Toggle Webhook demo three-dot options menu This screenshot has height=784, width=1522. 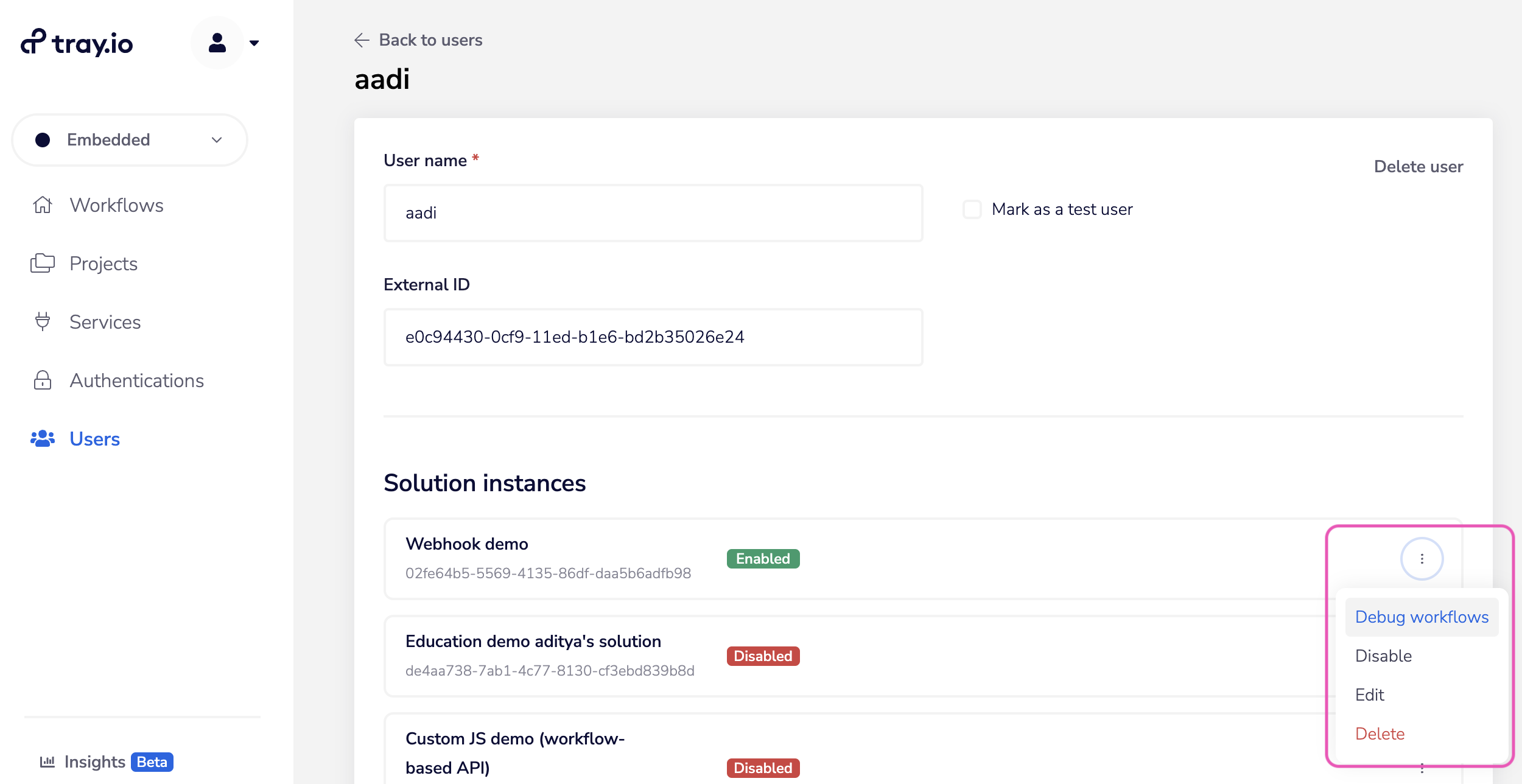tap(1422, 559)
